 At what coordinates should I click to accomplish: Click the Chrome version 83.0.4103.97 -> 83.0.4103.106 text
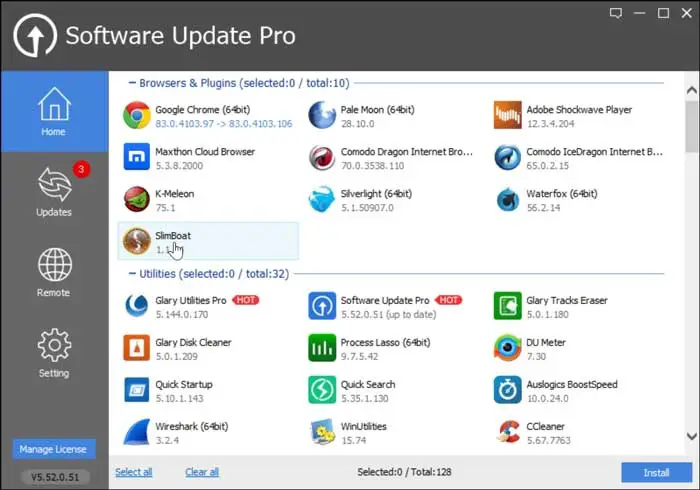224,124
